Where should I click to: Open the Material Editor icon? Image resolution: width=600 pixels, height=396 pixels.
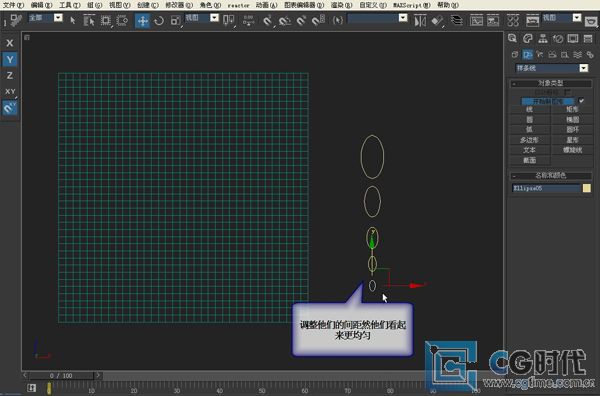513,20
